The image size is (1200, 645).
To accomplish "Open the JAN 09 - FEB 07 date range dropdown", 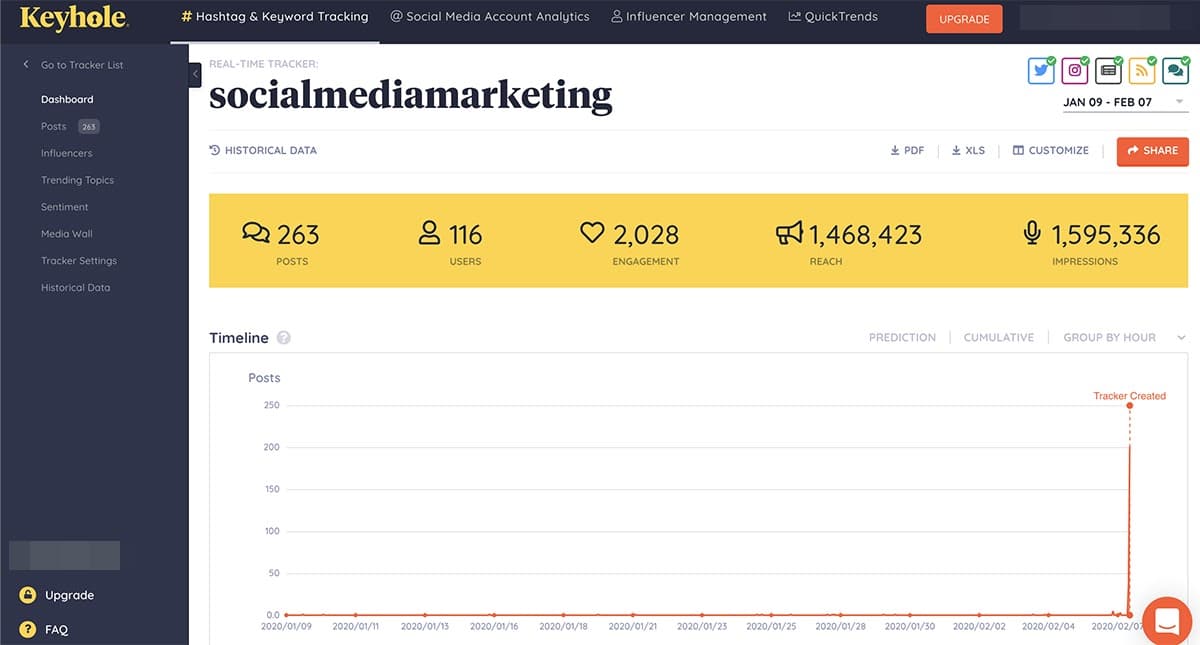I will (1123, 102).
